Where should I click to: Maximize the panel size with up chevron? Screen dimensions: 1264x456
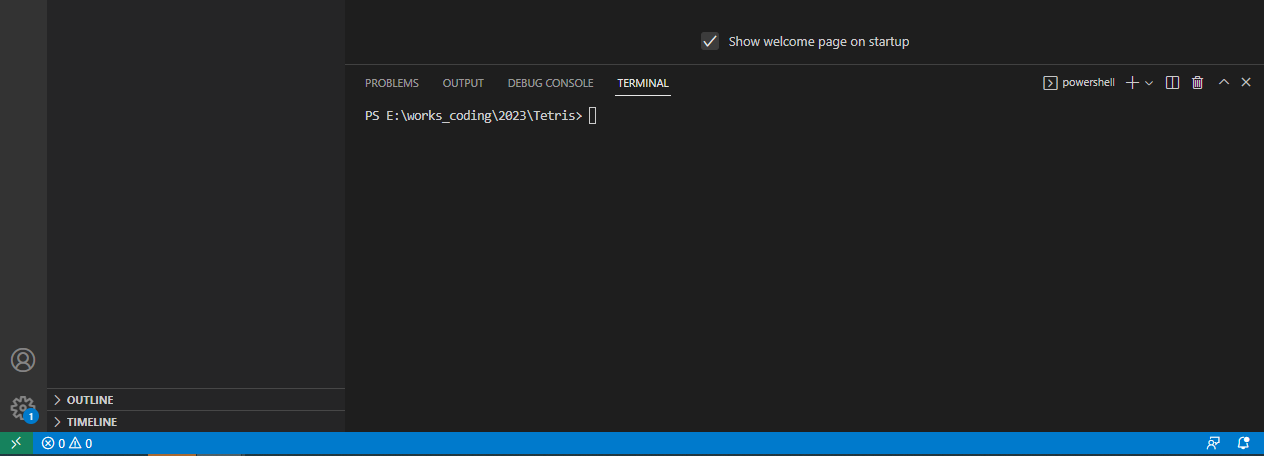pyautogui.click(x=1223, y=83)
